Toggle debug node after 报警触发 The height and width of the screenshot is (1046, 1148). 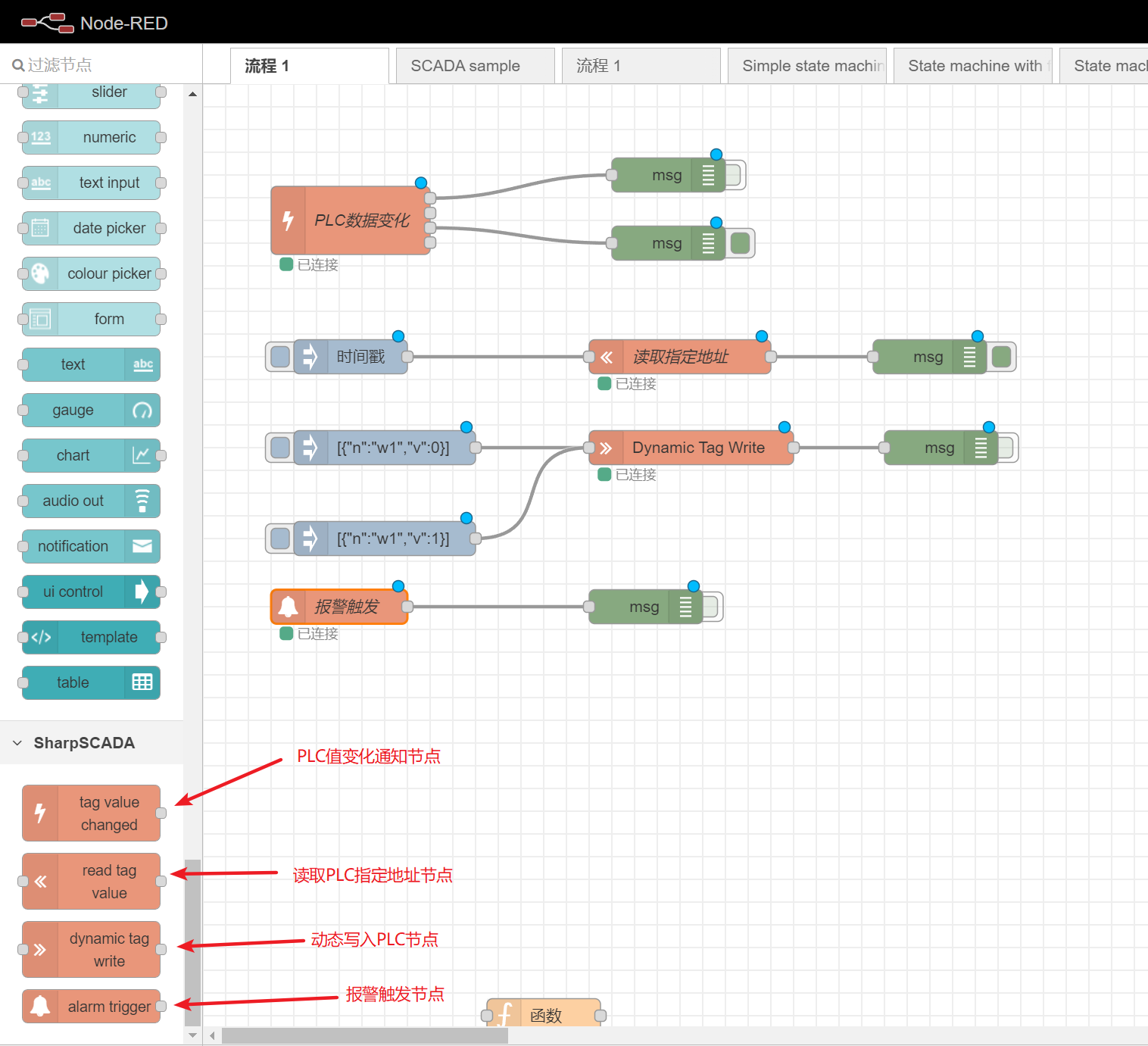(x=713, y=607)
